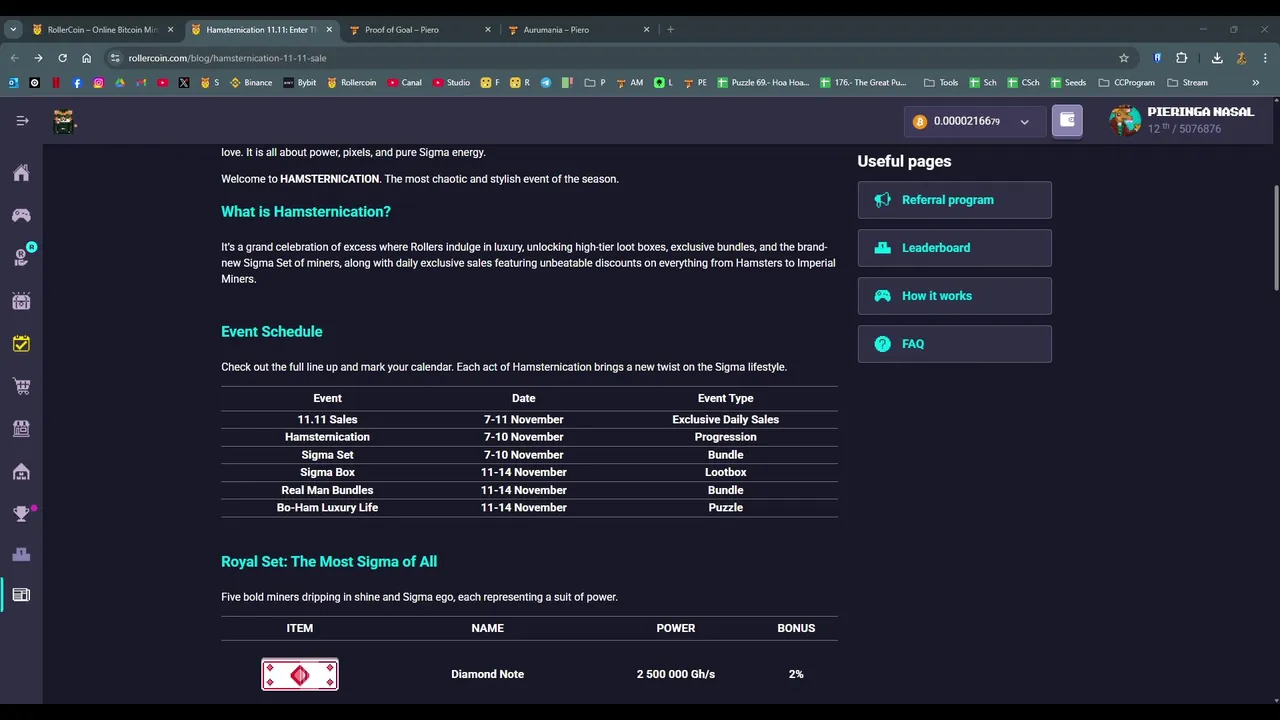
Task: Click the "Exclusive Daily Sales" event type cell
Action: (725, 420)
